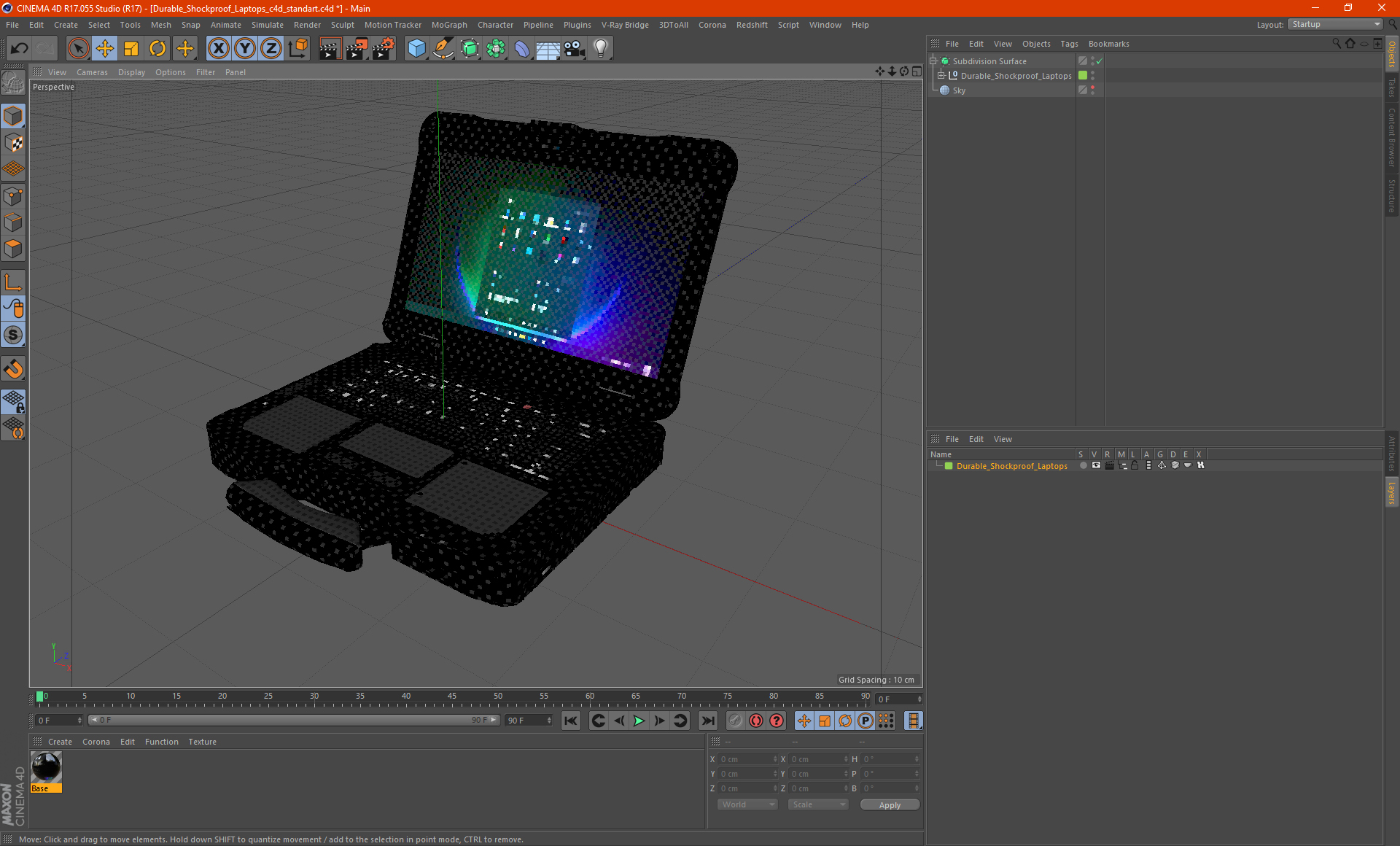Click the X position input field
The width and height of the screenshot is (1400, 846).
(x=748, y=759)
